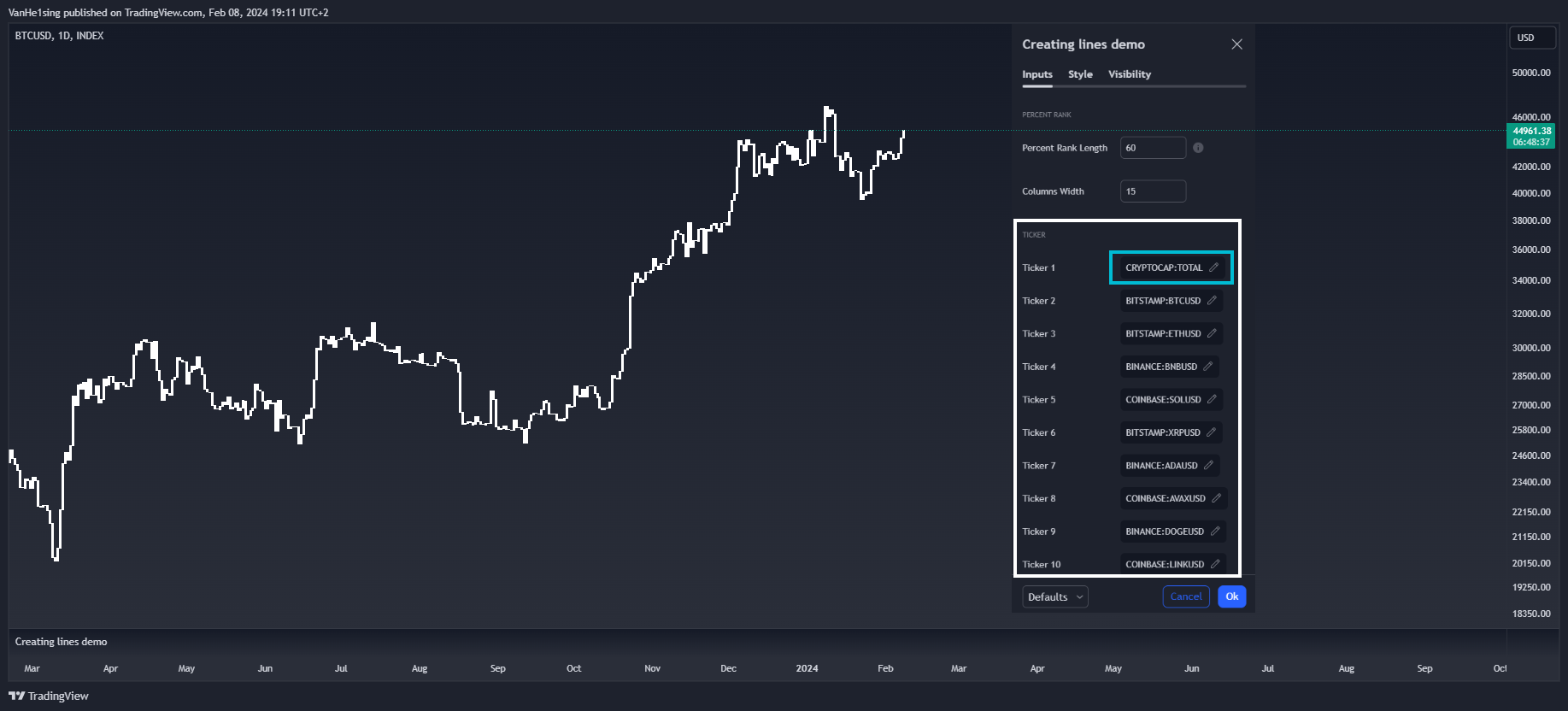Viewport: 1568px width, 711px height.
Task: Click the Ticker 1 label
Action: (1038, 267)
